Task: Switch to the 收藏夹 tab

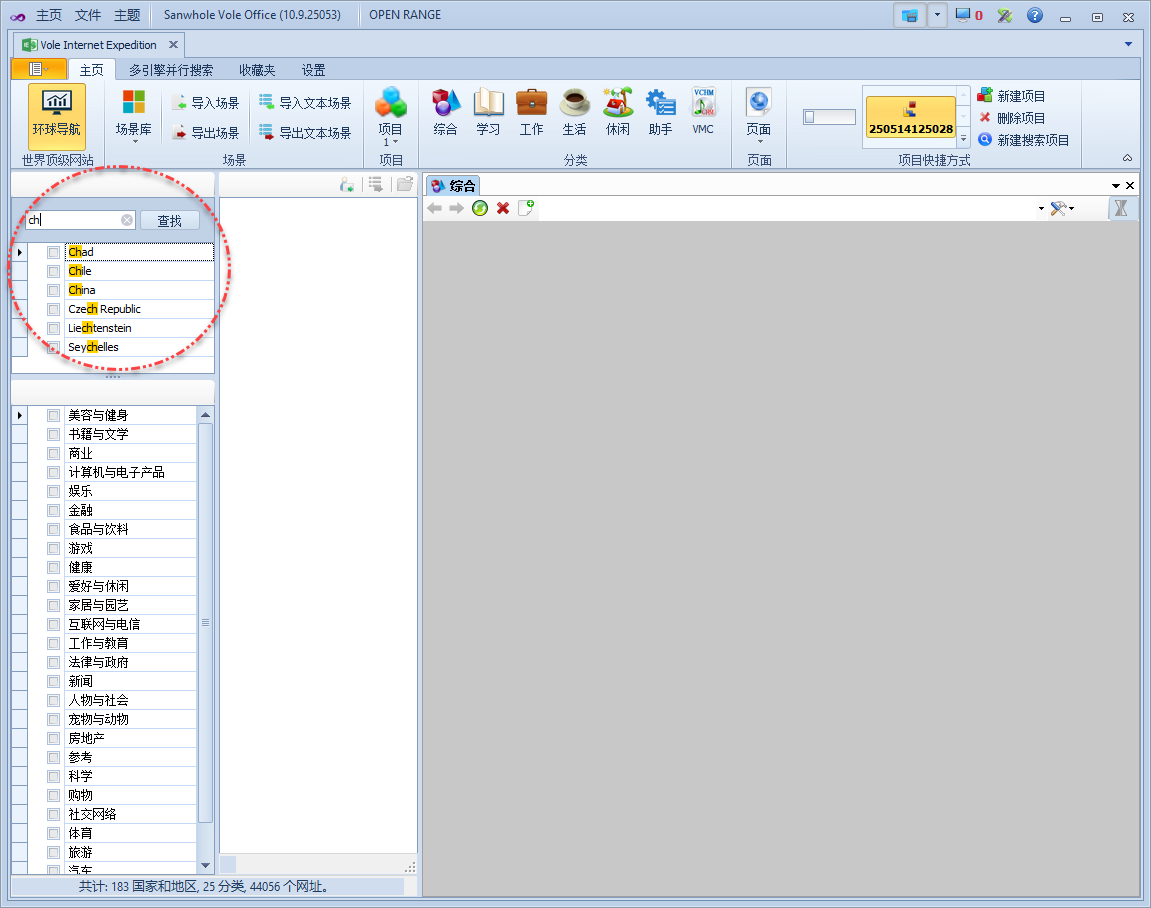Action: [258, 70]
